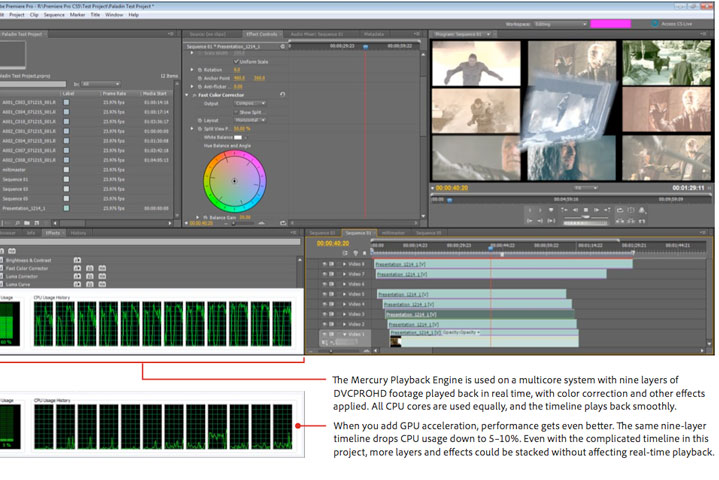The image size is (719, 480).
Task: Switch to the Metadata tab
Action: click(374, 34)
